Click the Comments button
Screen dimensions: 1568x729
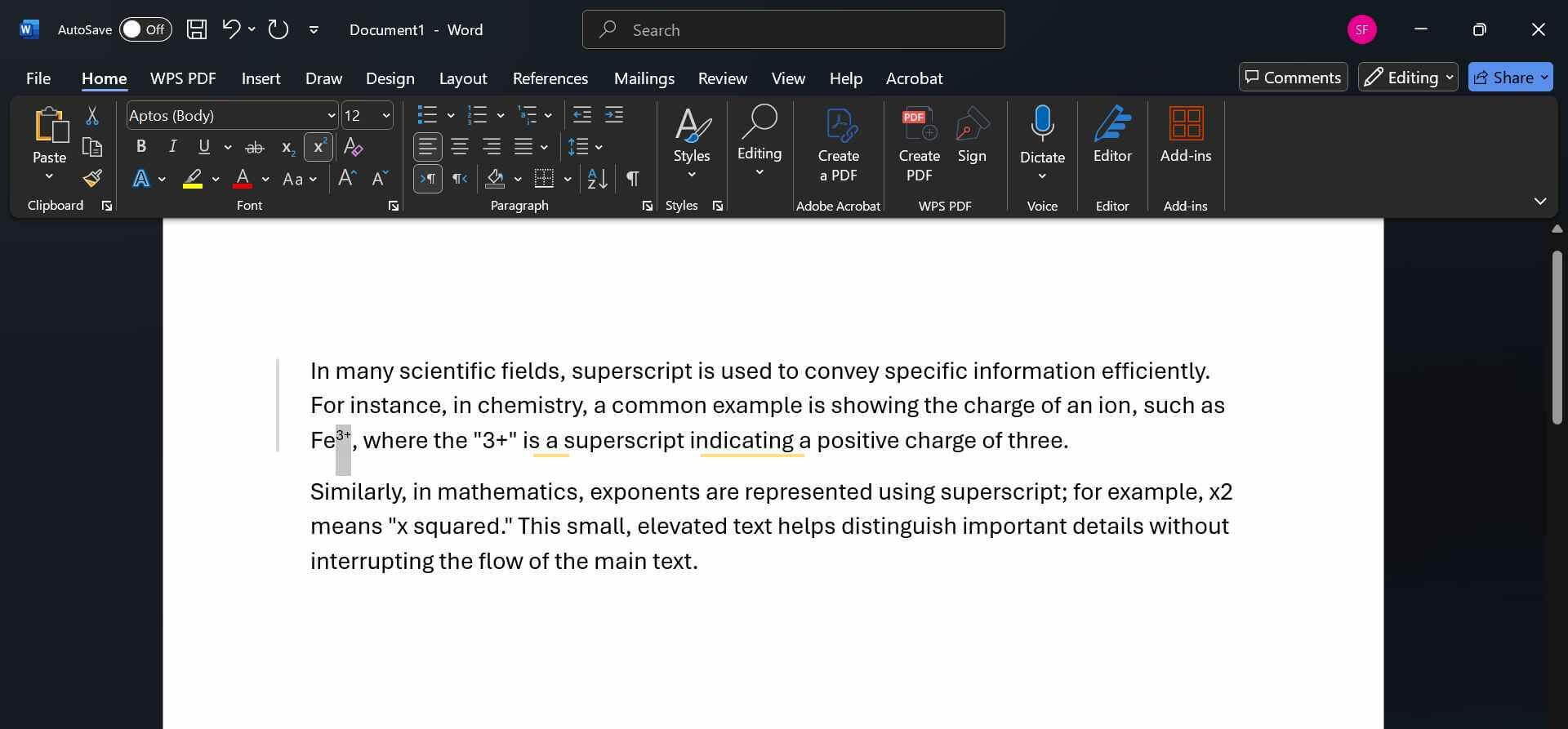click(1293, 78)
